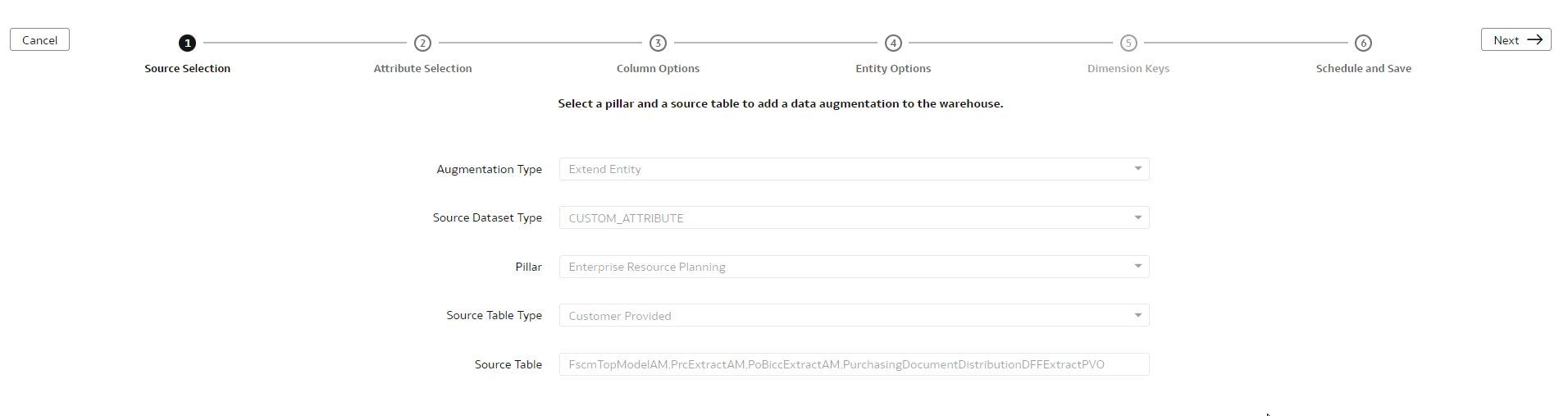Image resolution: width=1568 pixels, height=416 pixels.
Task: Click the Extend Entity combo box field
Action: pos(845,169)
